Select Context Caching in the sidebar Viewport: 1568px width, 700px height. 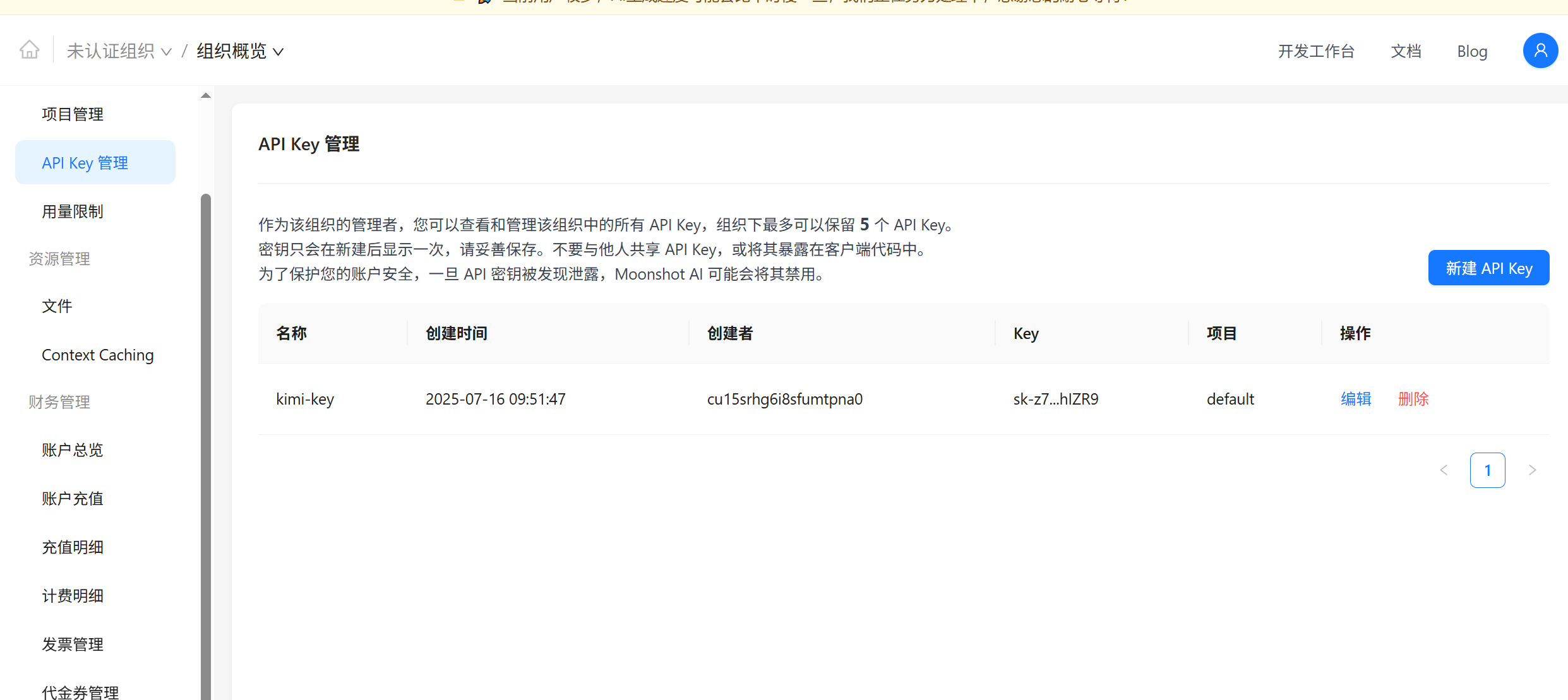[x=97, y=355]
